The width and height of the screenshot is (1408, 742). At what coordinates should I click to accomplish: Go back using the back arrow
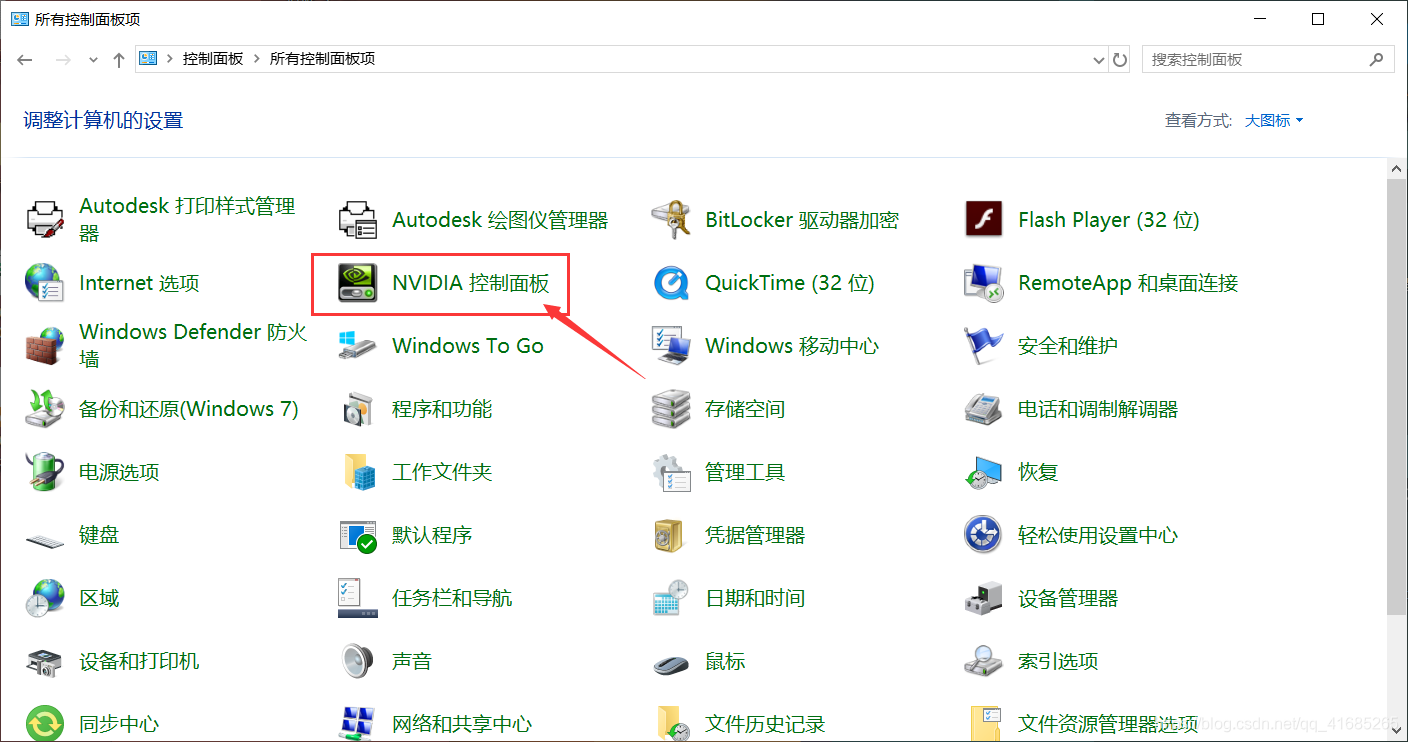(25, 60)
